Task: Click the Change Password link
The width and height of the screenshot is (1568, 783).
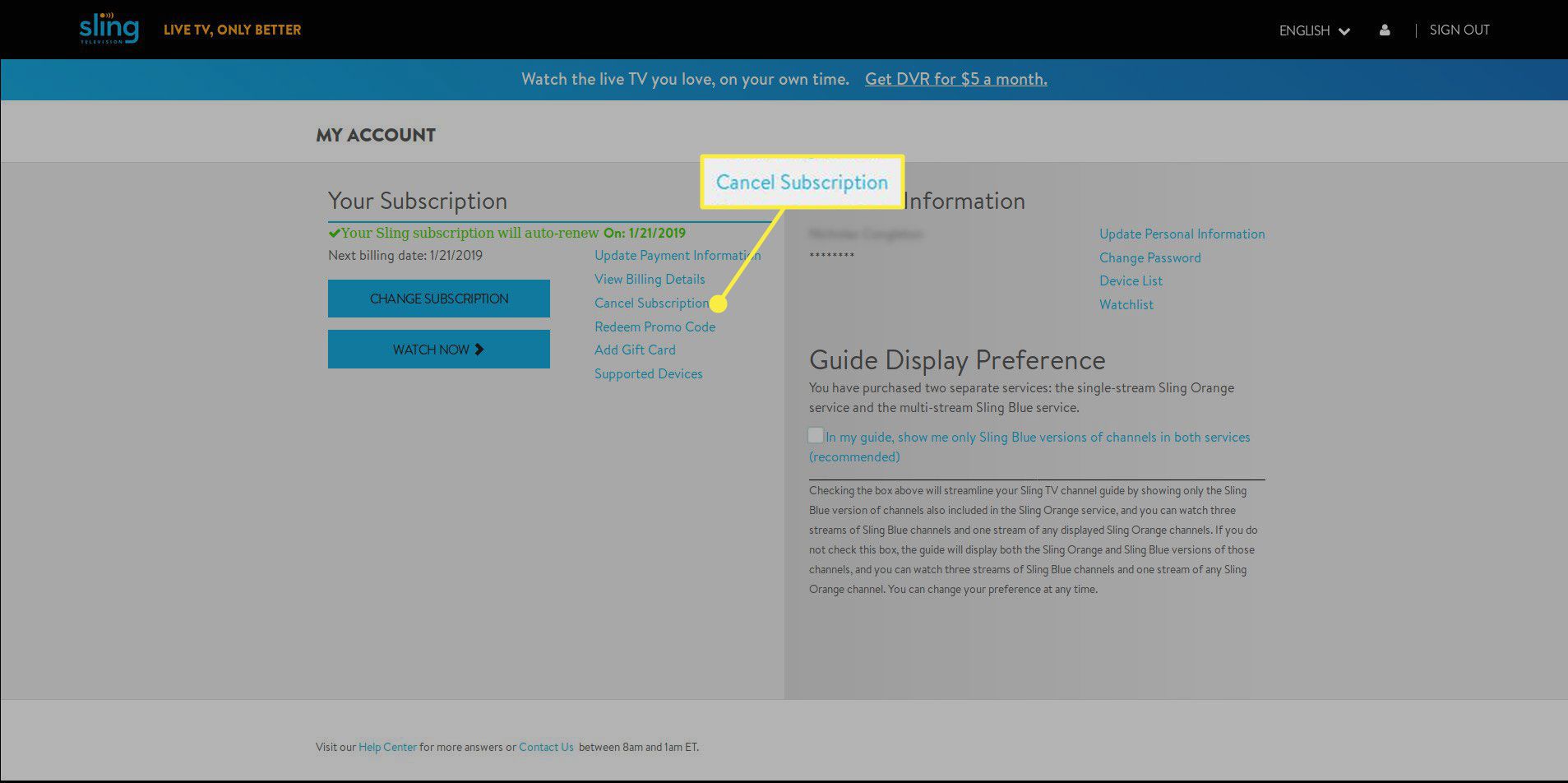Action: 1149,258
